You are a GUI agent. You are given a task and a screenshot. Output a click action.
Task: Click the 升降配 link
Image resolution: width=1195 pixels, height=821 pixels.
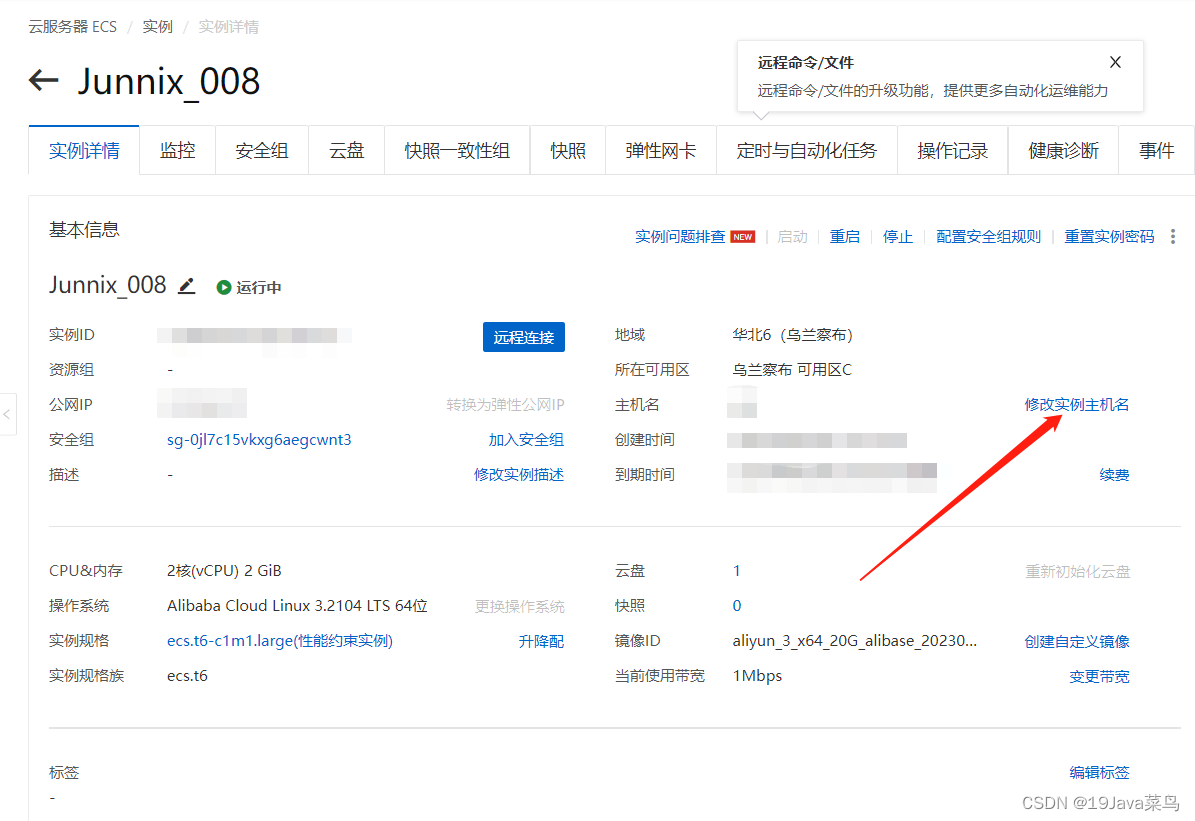click(541, 641)
